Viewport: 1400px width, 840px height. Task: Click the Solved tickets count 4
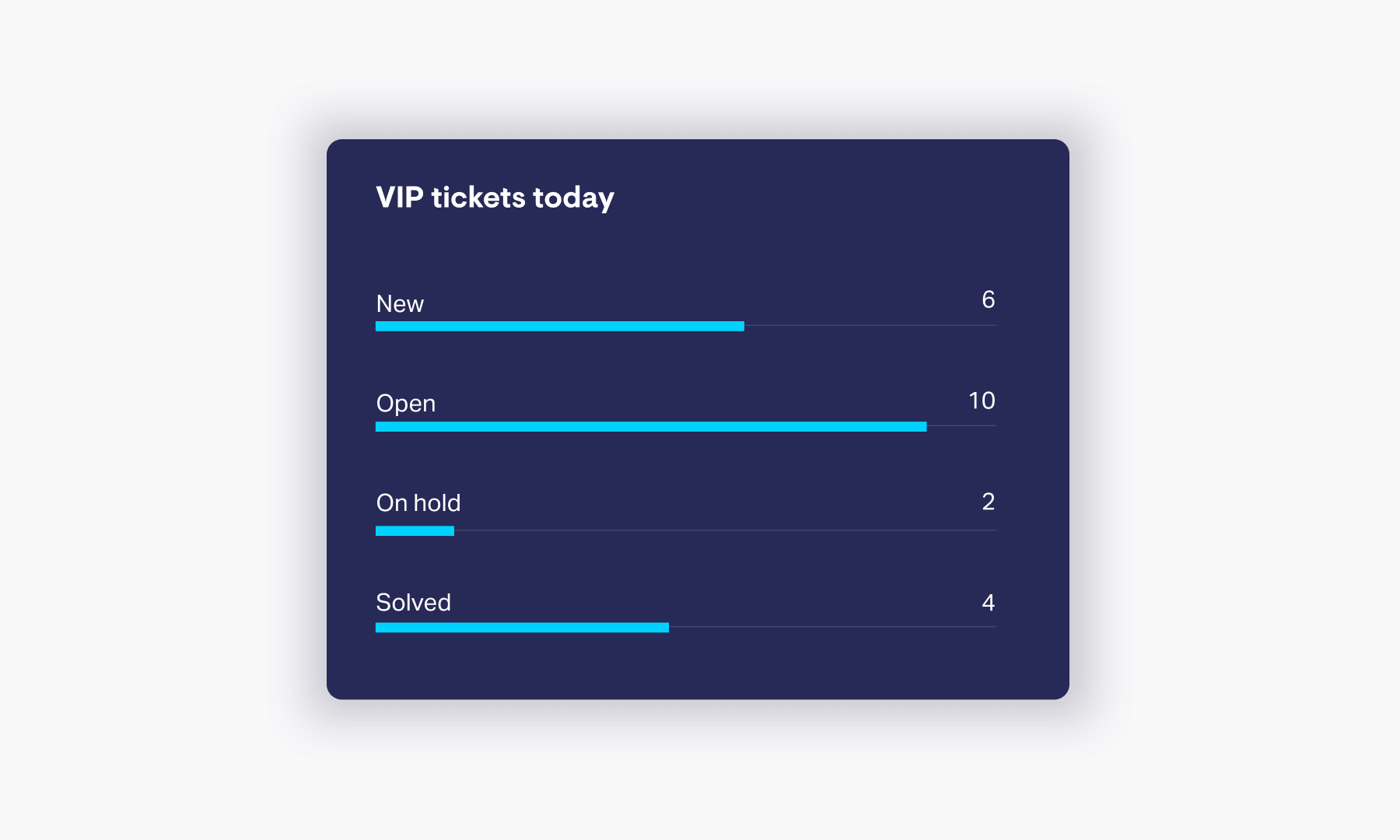(989, 603)
